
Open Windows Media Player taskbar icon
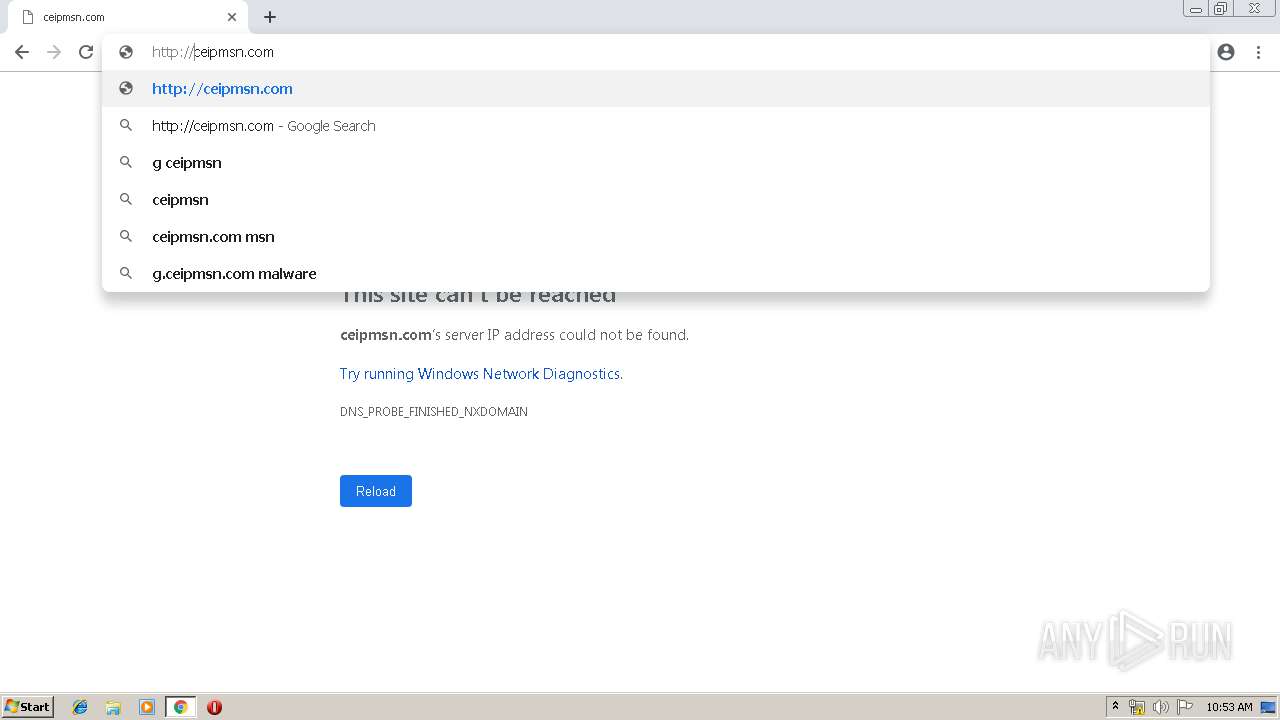coord(147,707)
